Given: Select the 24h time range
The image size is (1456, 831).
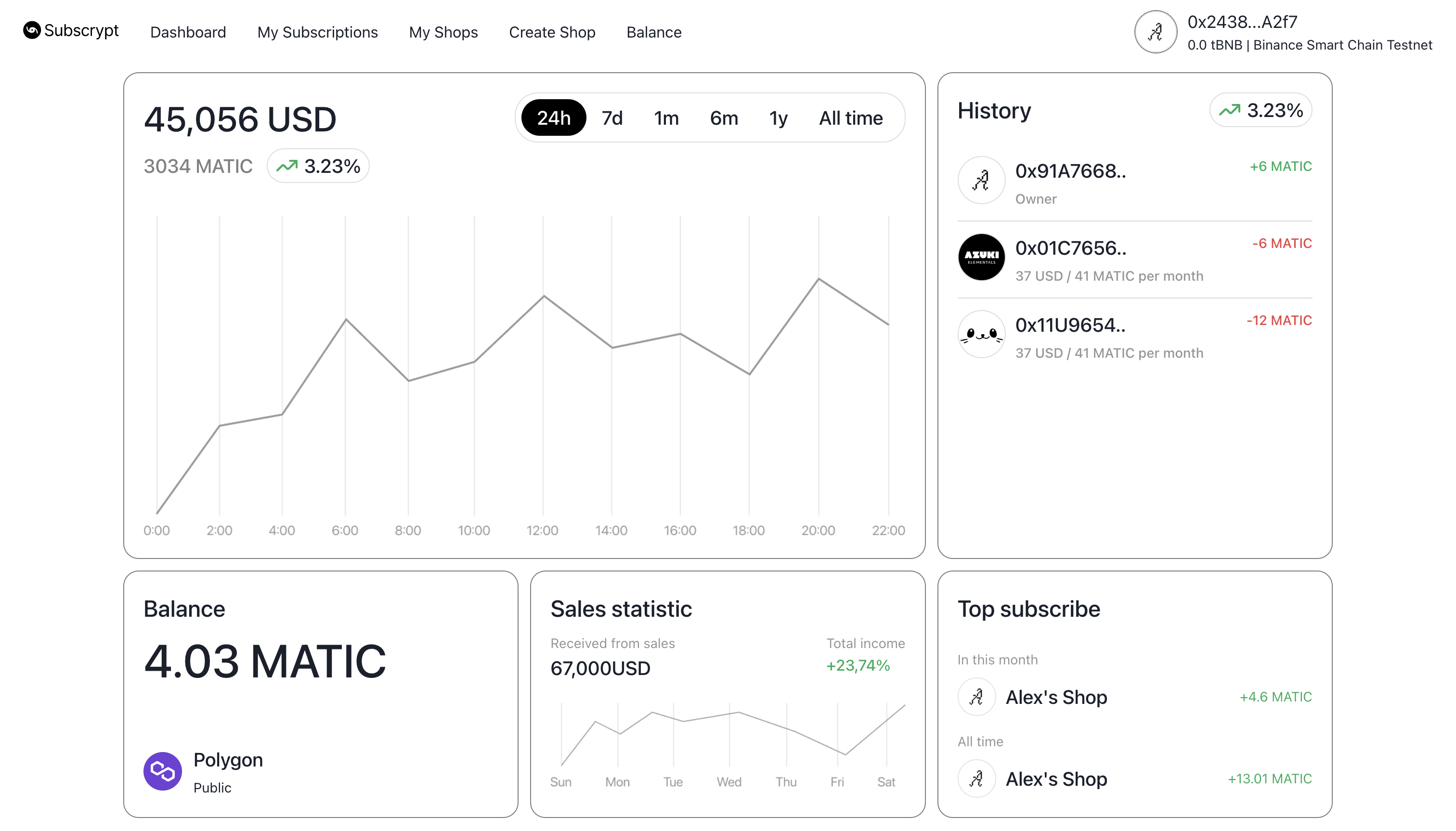Looking at the screenshot, I should (x=553, y=118).
